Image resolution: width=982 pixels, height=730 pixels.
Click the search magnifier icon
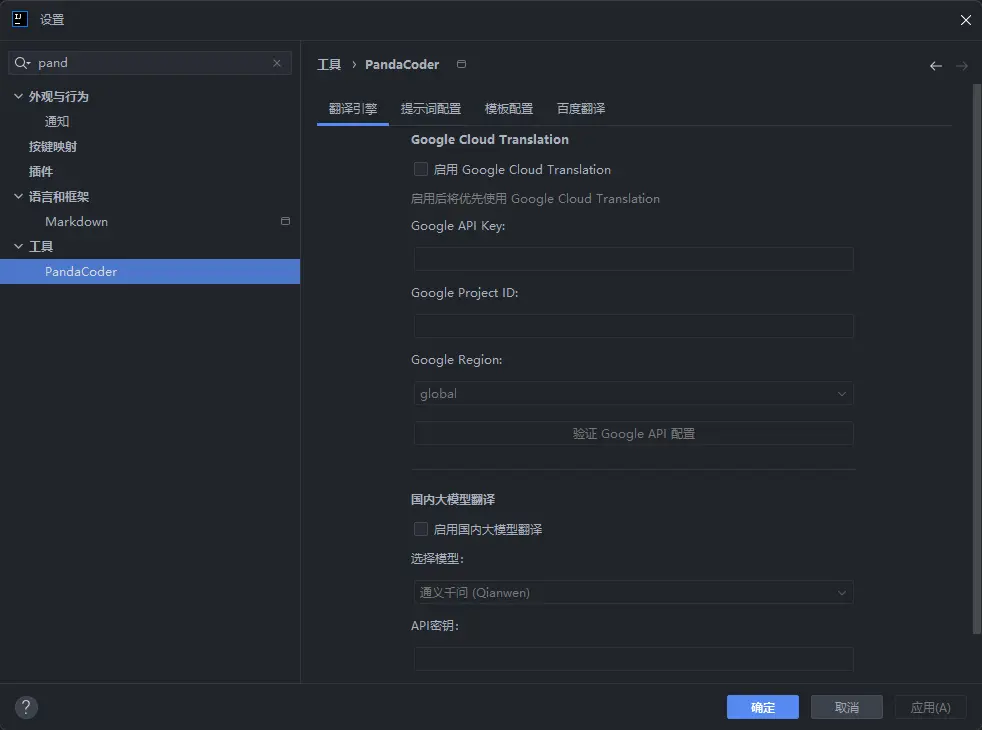tap(22, 63)
